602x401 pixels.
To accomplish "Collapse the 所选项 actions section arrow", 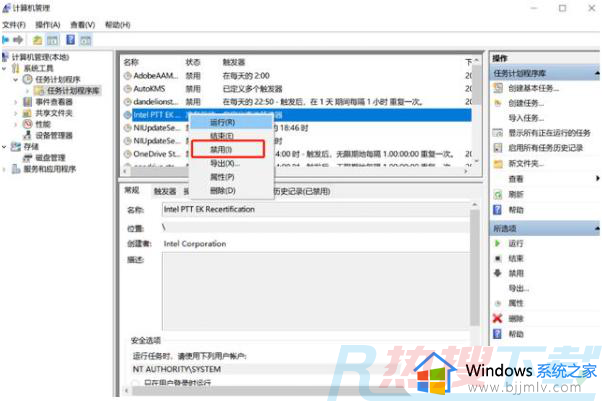I will tap(597, 229).
